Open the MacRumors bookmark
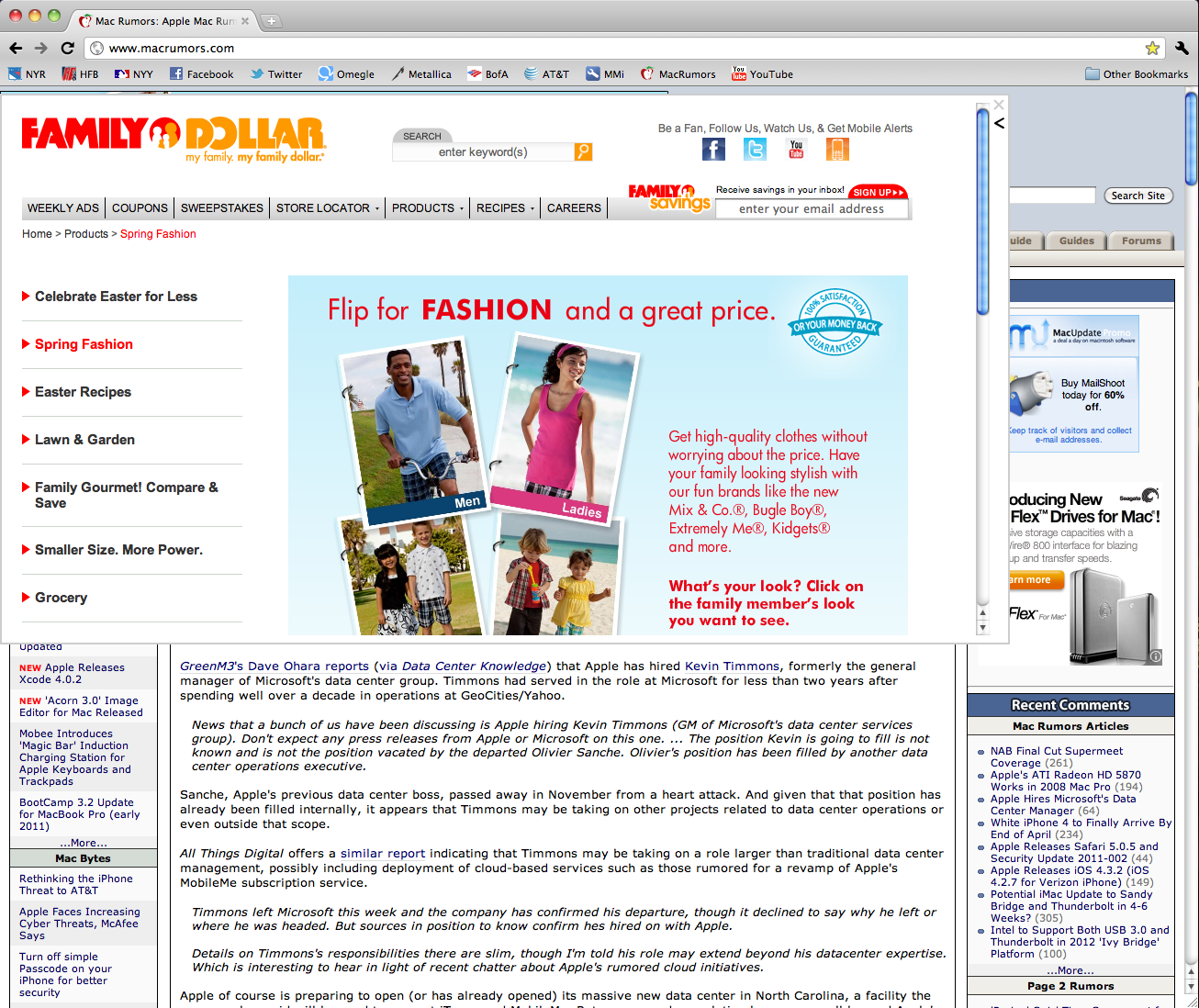This screenshot has height=1008, width=1199. [678, 74]
